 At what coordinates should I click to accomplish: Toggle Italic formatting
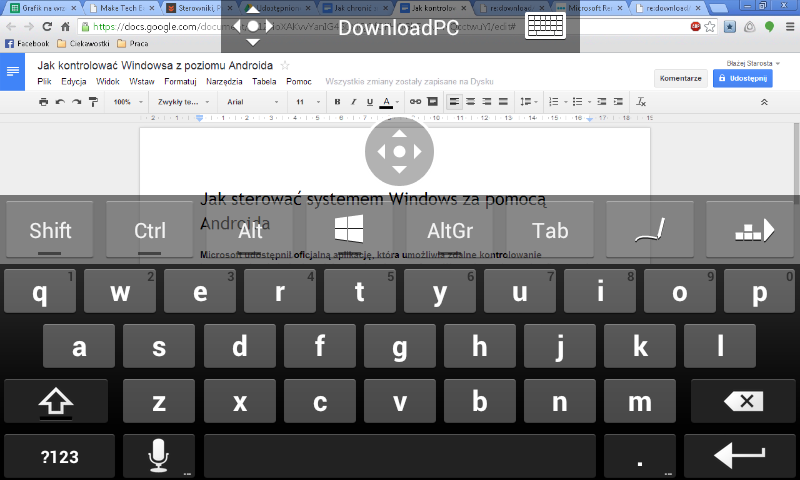(353, 102)
